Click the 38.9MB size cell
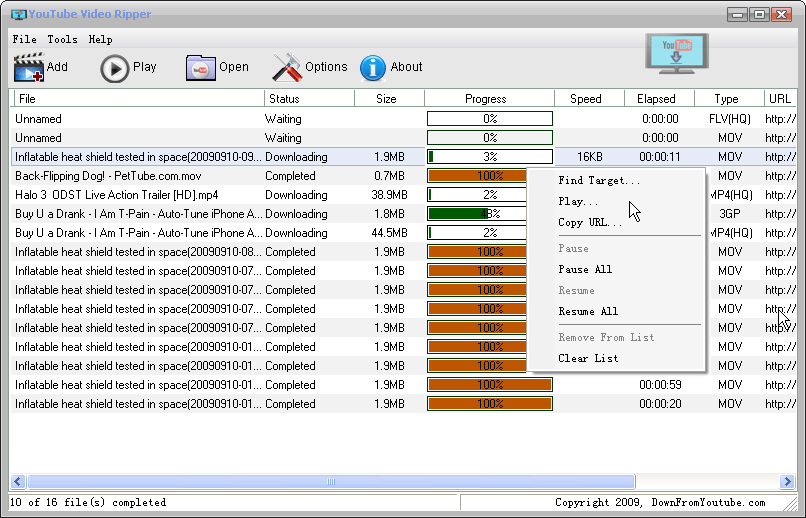806x518 pixels. click(x=389, y=195)
